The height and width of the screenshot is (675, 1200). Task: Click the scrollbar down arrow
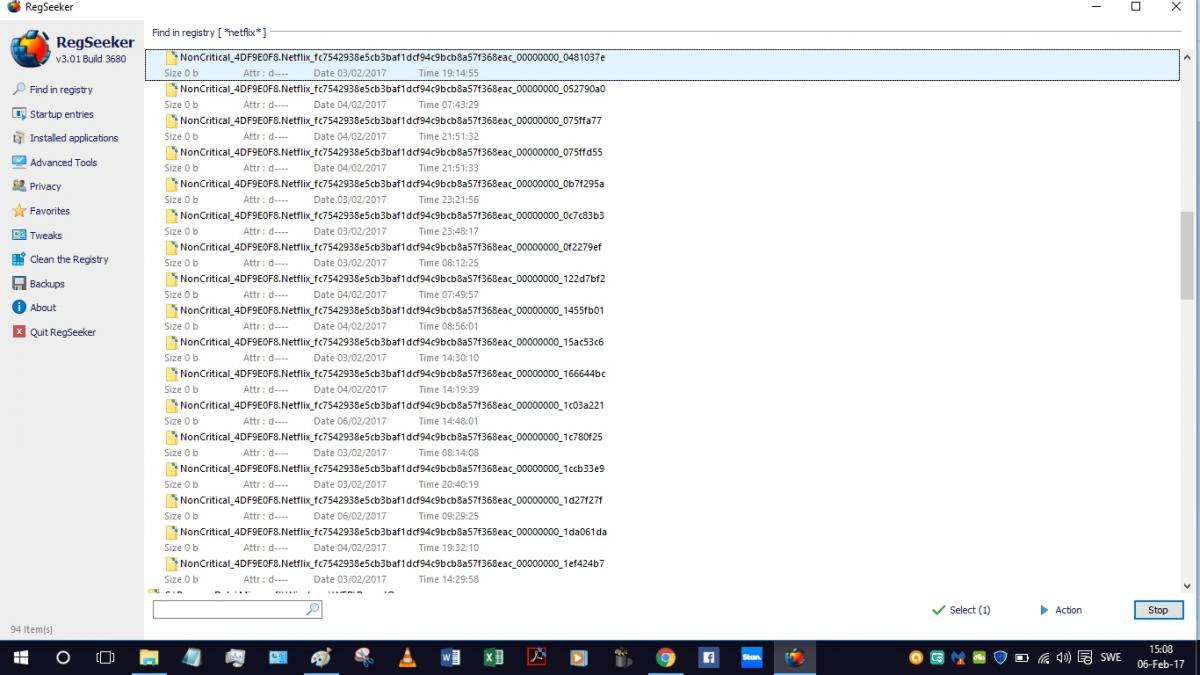pos(1187,587)
